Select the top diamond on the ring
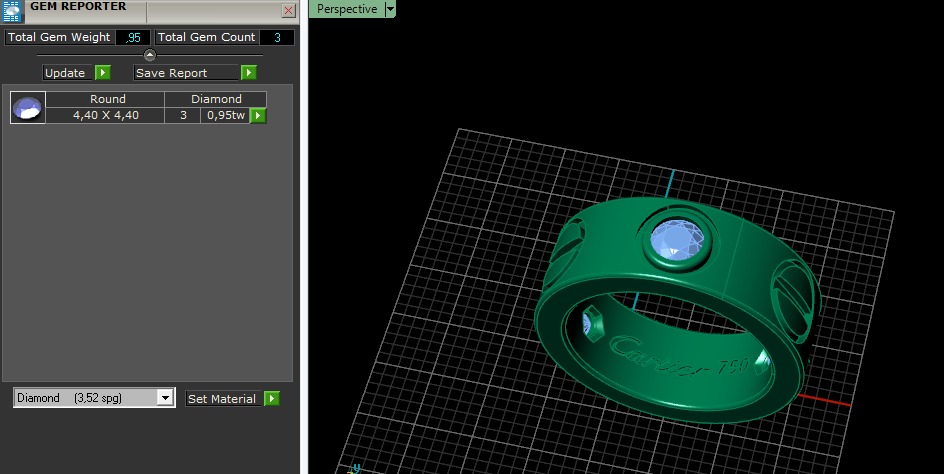 678,240
